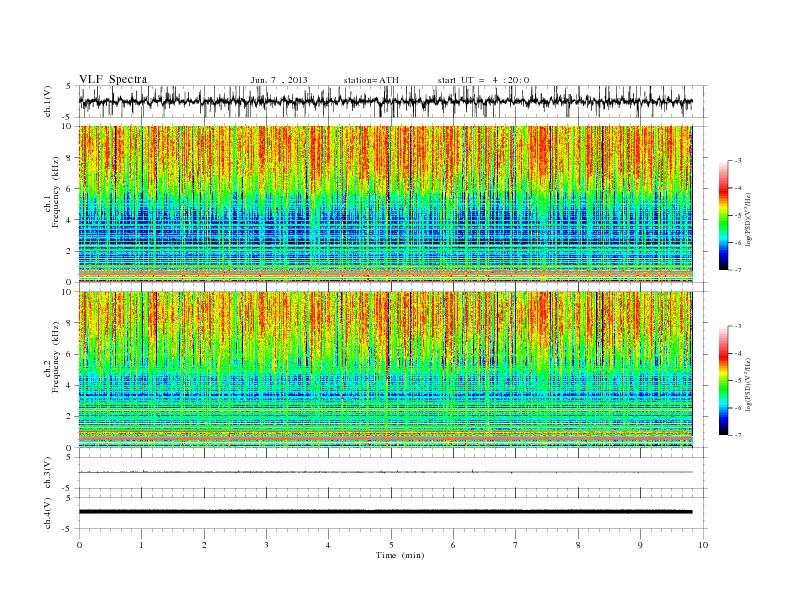Screen dimensions: 792x612
Task: Click the "station=ATH" header text
Action: [371, 80]
